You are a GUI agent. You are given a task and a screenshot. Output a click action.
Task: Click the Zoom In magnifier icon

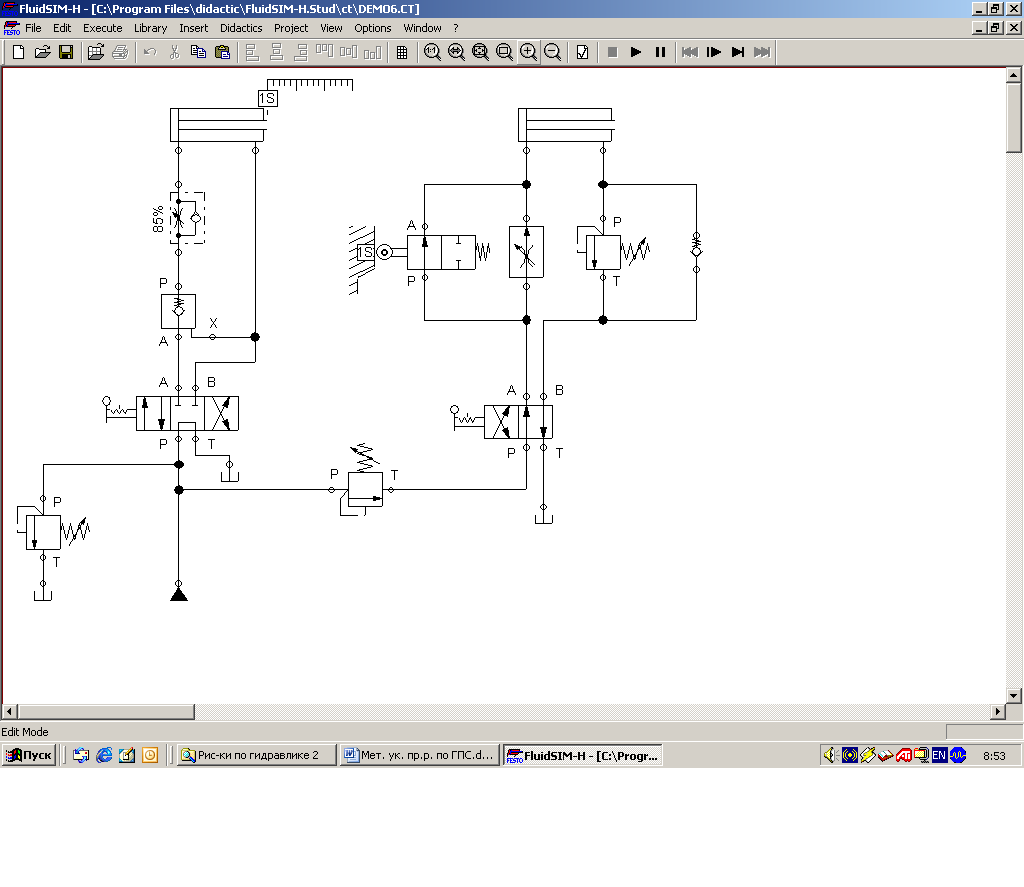click(528, 52)
